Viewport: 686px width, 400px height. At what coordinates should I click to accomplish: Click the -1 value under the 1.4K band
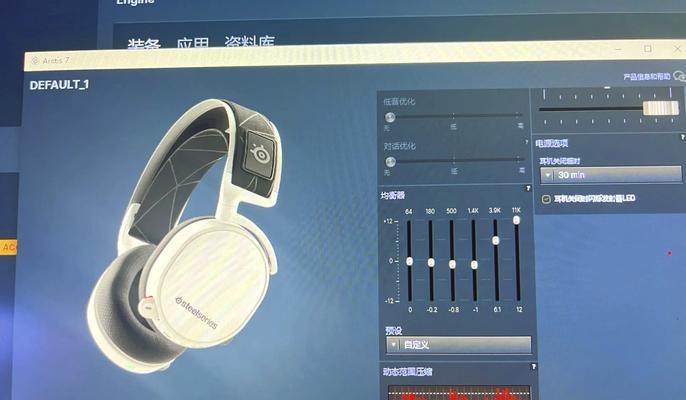475,309
